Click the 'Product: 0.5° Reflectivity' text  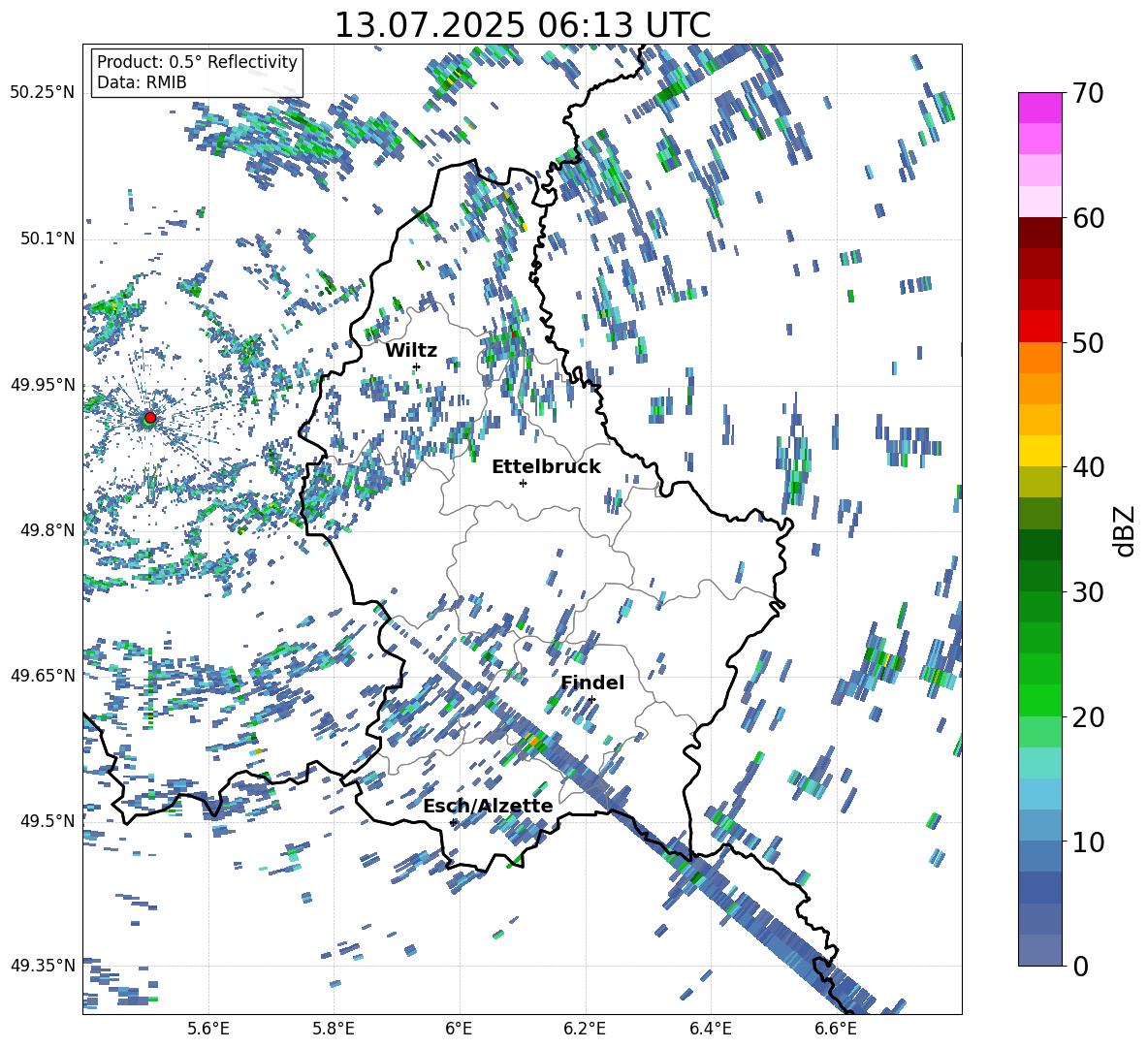click(197, 61)
